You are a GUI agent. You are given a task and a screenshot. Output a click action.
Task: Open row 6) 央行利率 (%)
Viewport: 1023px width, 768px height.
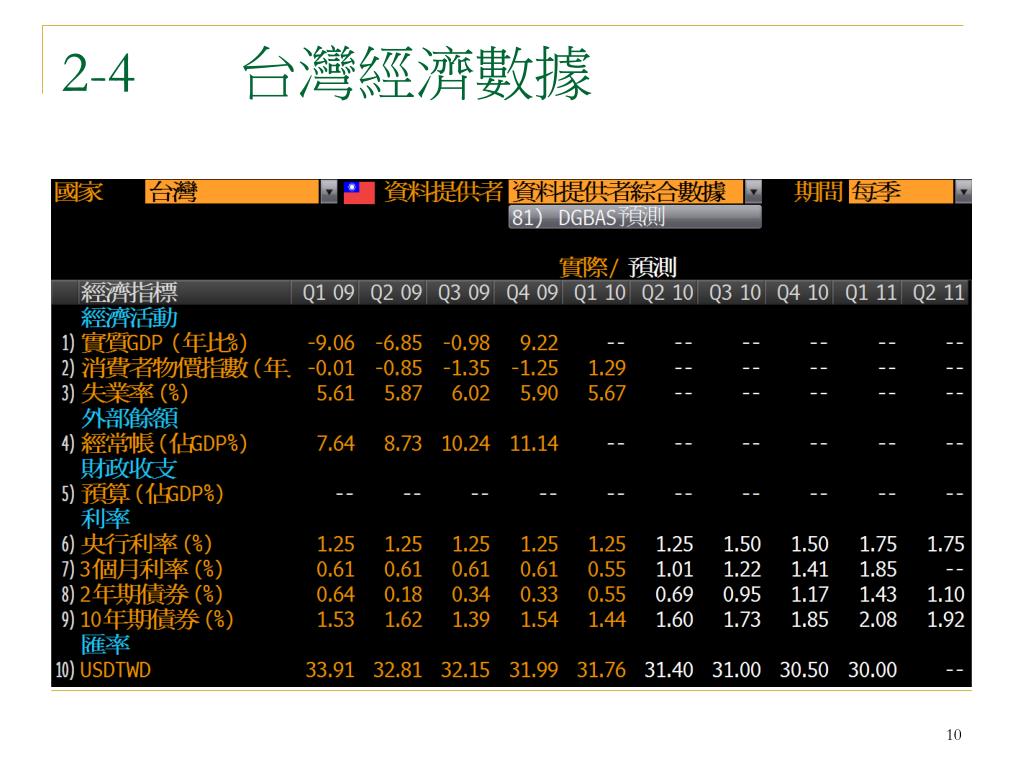coord(137,544)
